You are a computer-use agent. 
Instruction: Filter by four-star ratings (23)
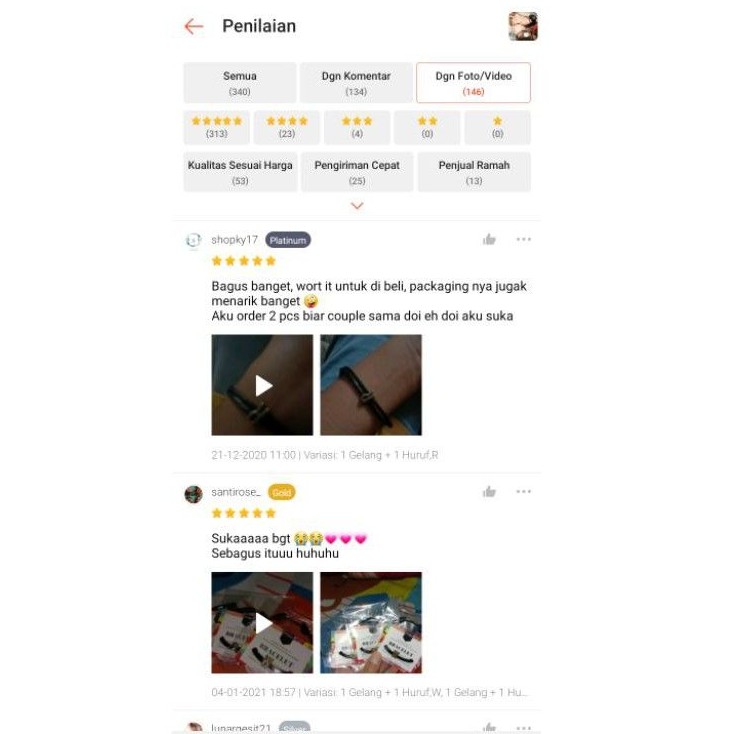coord(286,127)
